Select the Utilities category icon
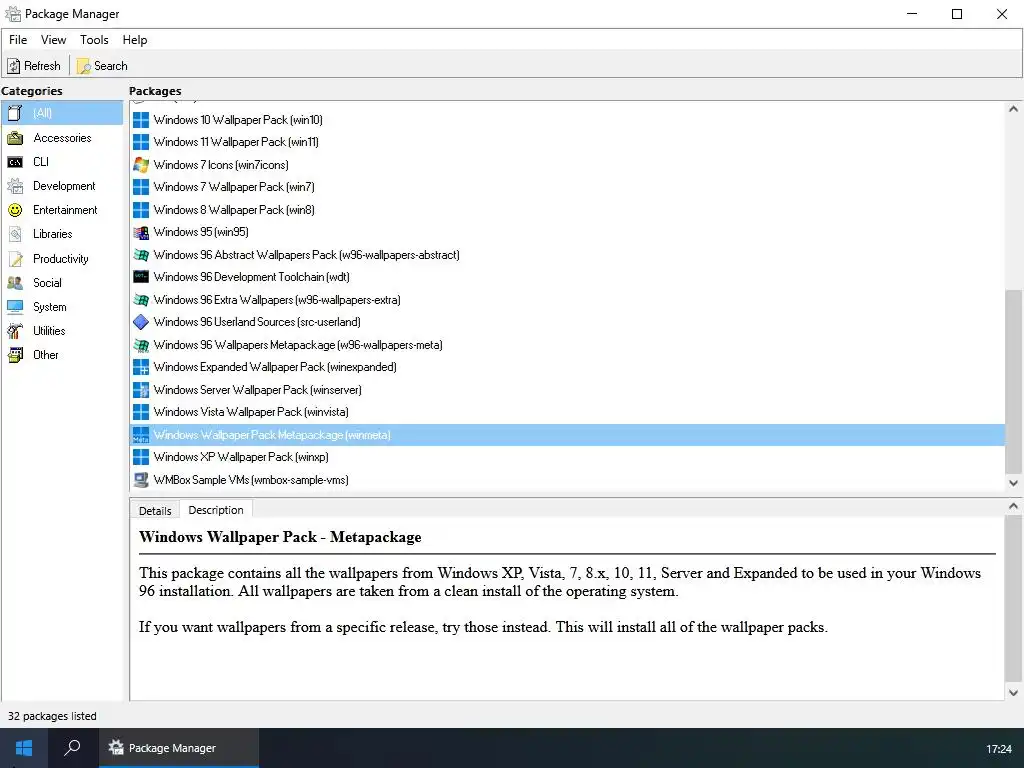 coord(15,330)
